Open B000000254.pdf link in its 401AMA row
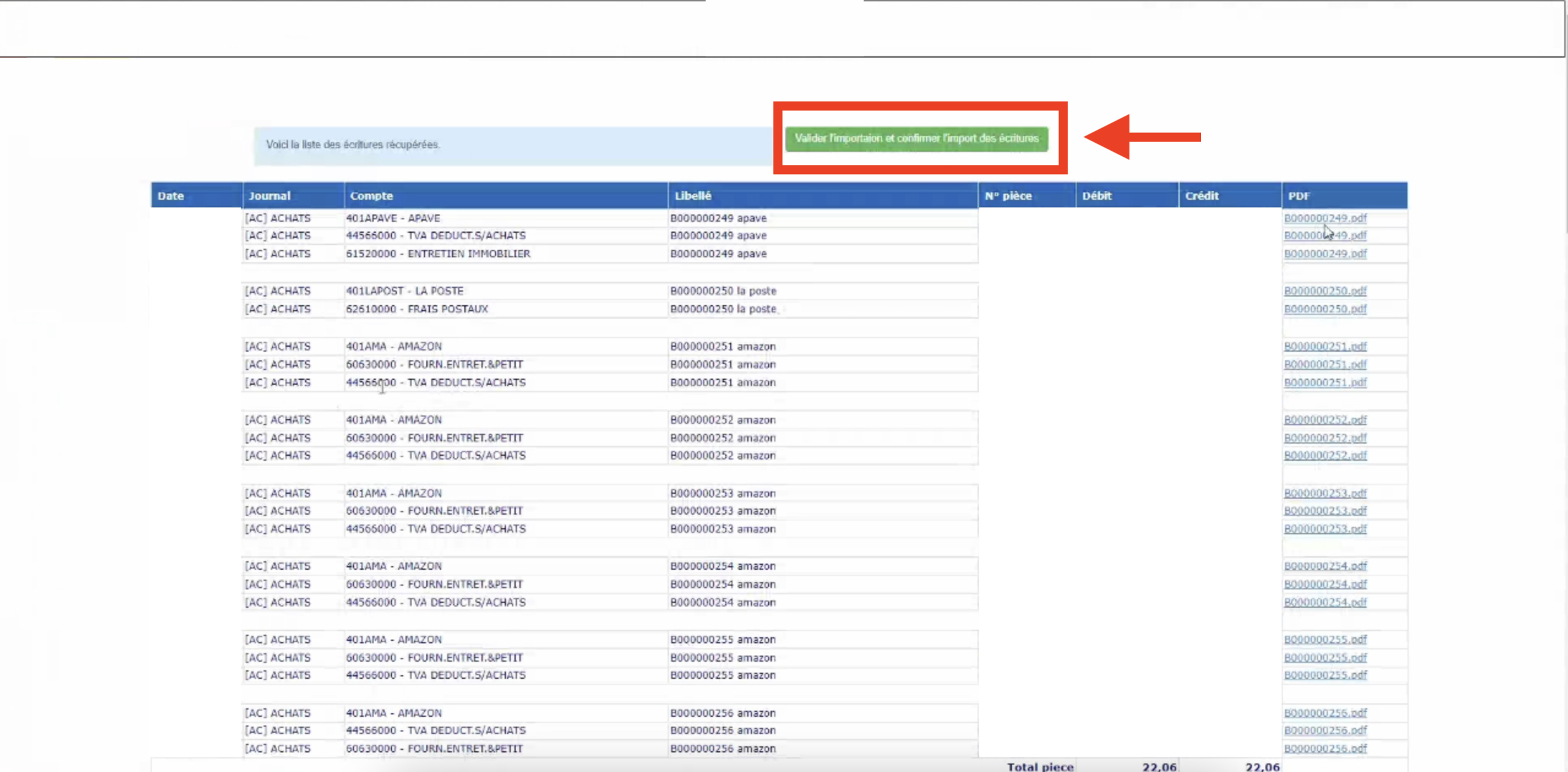 [1325, 566]
